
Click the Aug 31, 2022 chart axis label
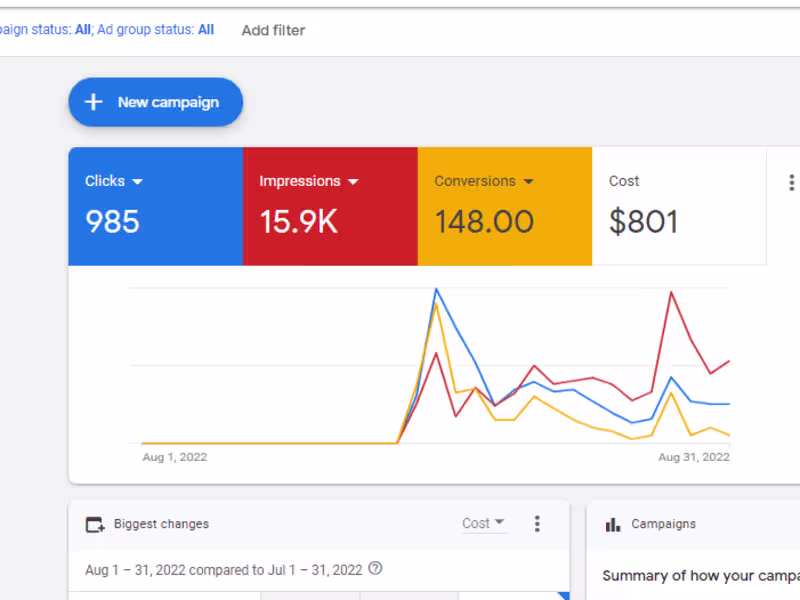(x=693, y=457)
